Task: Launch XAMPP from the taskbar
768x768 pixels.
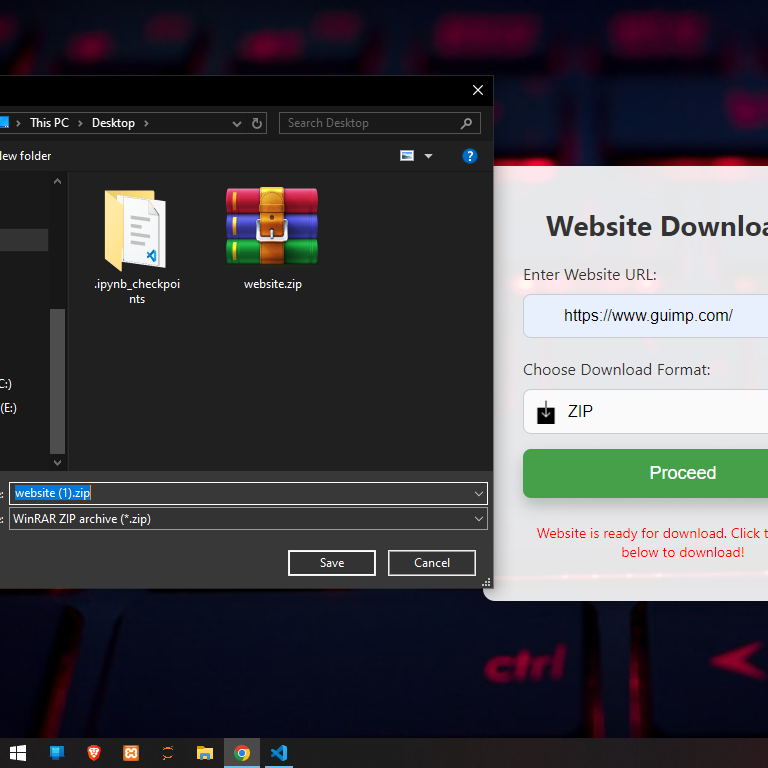Action: click(x=131, y=753)
